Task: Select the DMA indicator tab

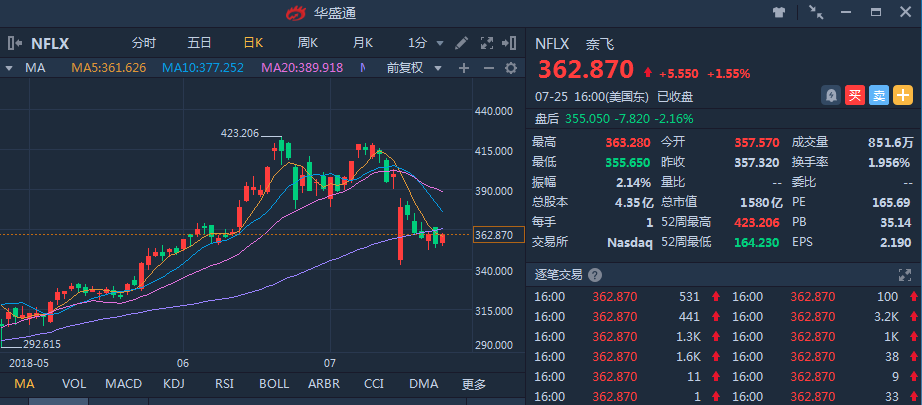Action: point(424,384)
